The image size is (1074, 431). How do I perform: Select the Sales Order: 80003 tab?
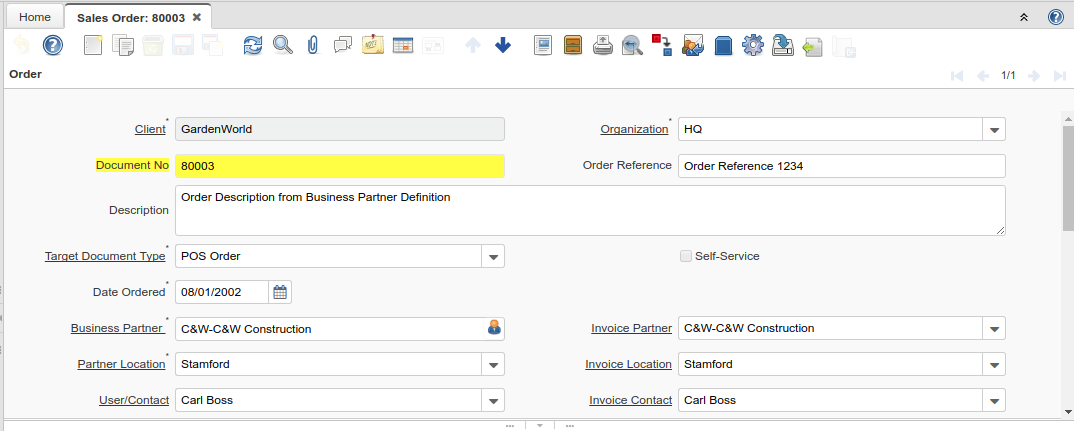tap(132, 17)
